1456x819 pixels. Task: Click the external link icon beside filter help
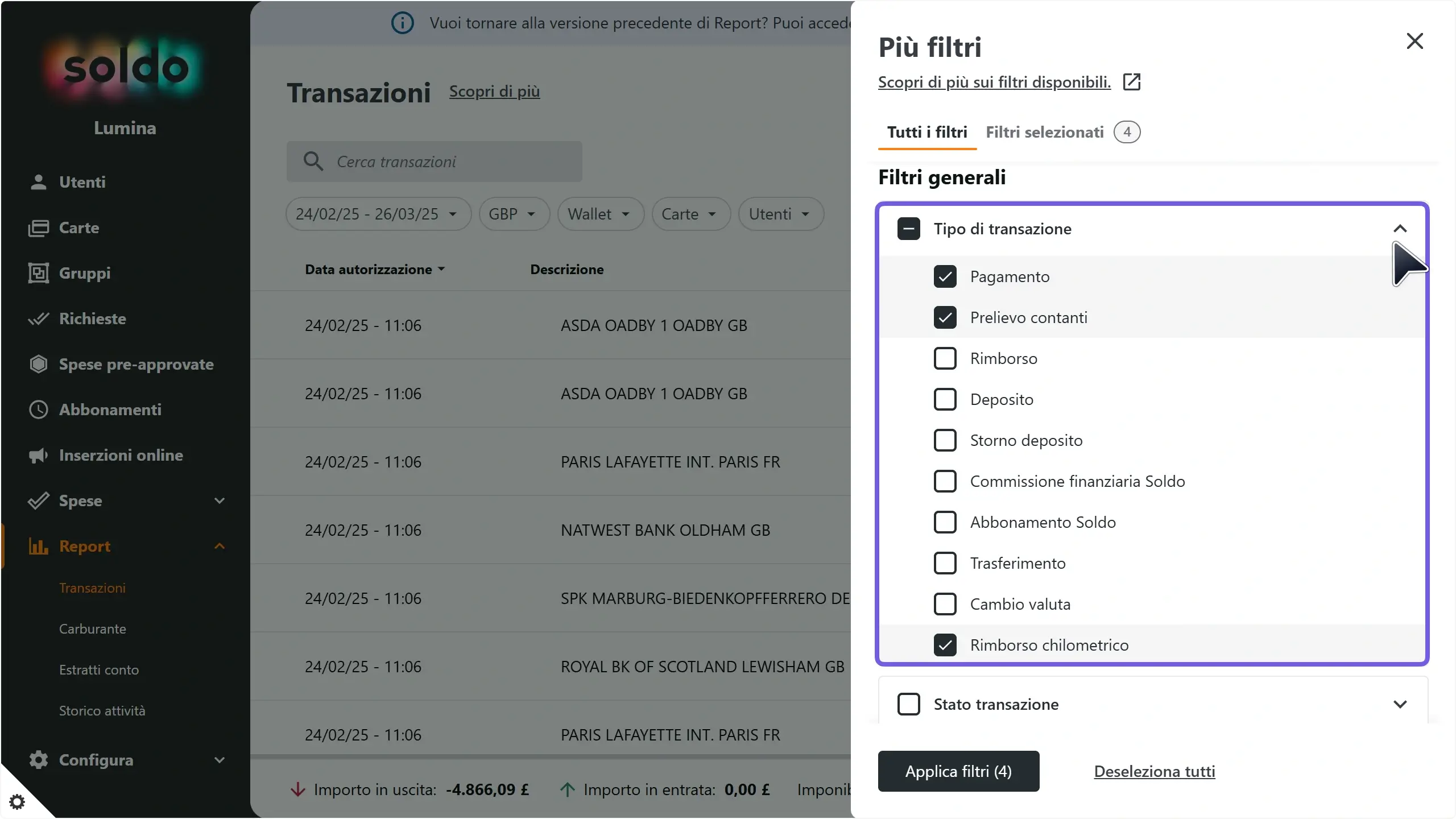click(x=1132, y=82)
